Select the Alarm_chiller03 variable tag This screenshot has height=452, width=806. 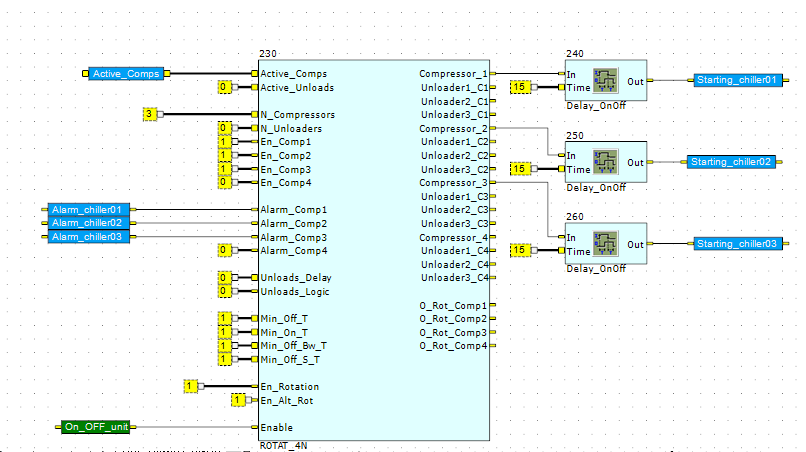88,237
